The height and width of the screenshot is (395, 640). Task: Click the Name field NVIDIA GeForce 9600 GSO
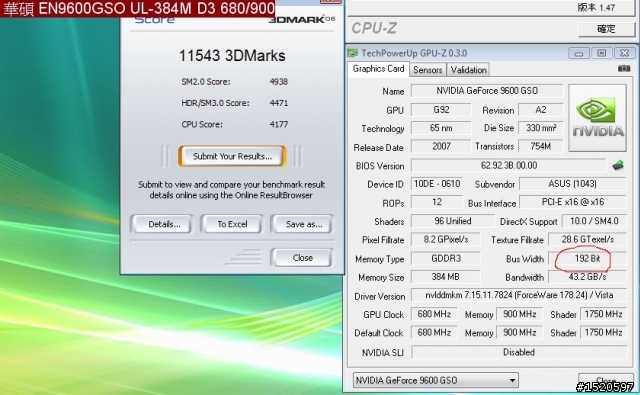(487, 91)
